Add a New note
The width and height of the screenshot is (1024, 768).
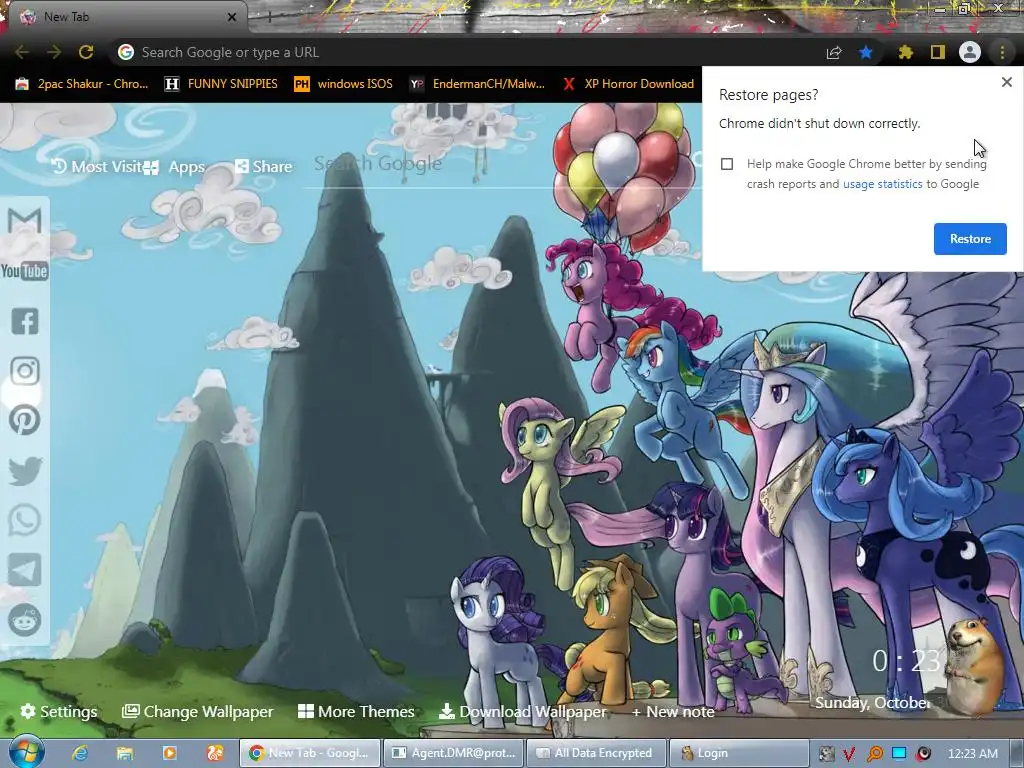tap(673, 711)
